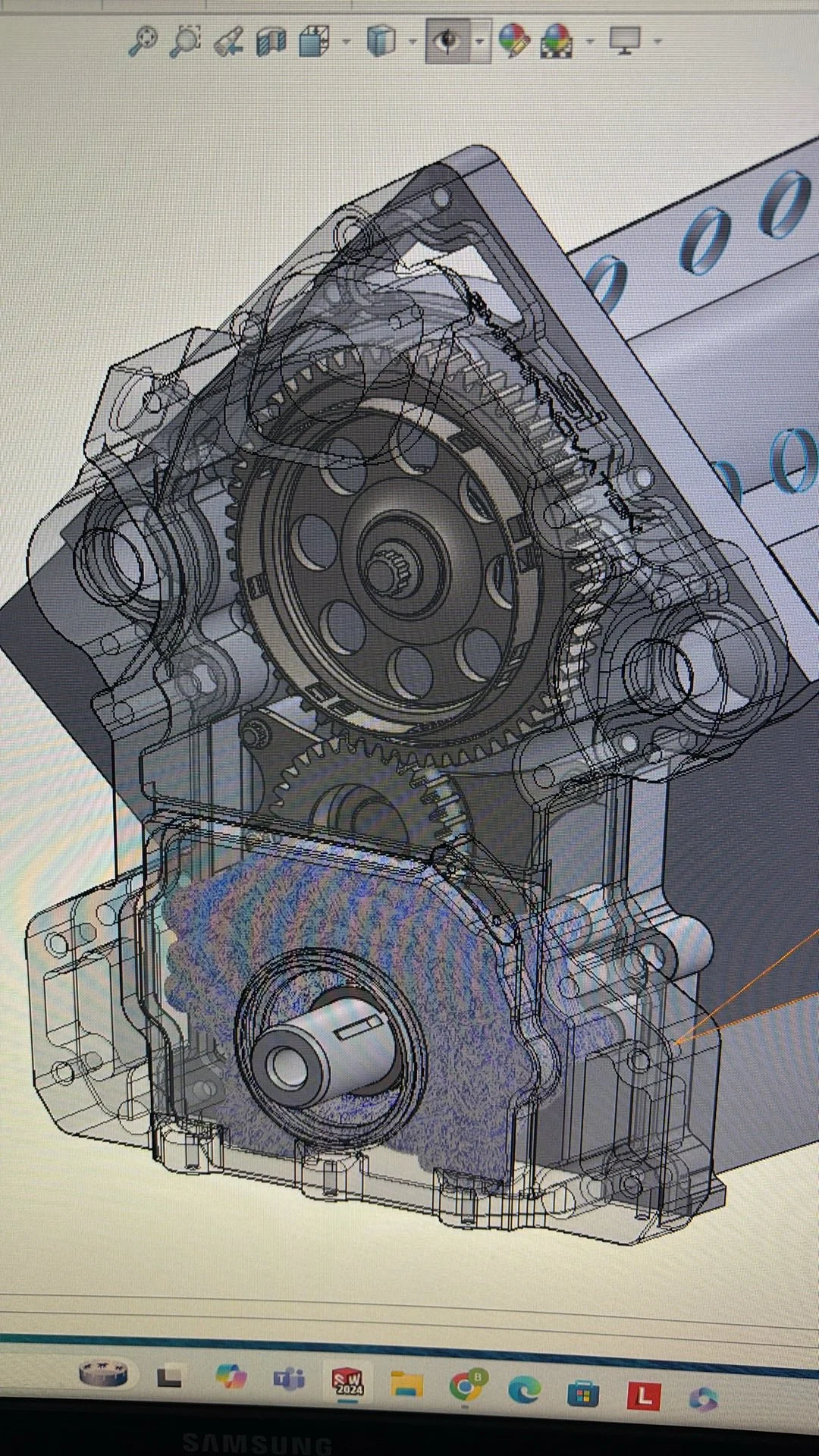Expand the Display Style dropdown arrow
This screenshot has width=819, height=1456.
413,42
